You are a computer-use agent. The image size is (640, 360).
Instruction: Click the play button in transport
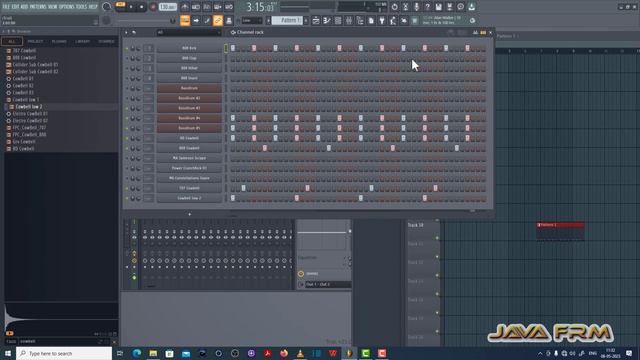131,7
